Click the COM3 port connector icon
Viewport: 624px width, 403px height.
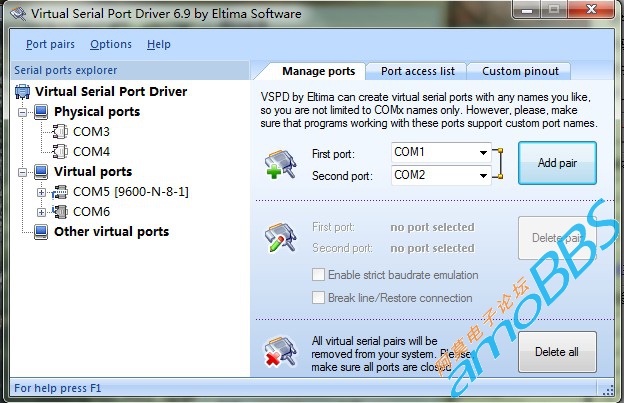tap(60, 132)
